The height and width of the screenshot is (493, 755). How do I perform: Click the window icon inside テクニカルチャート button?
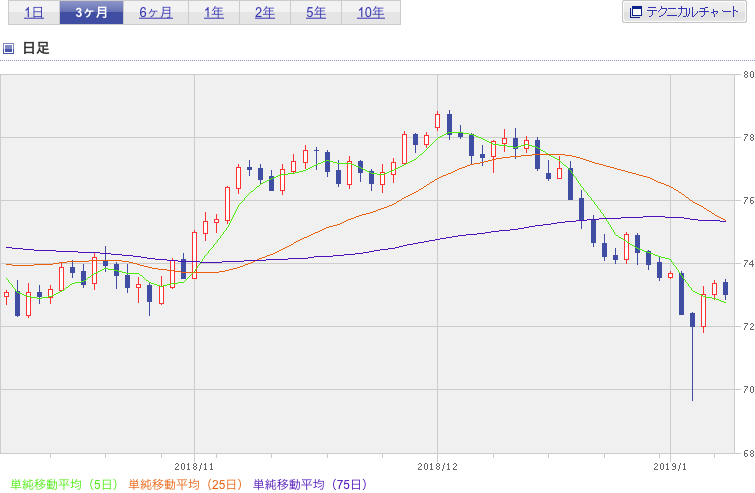click(x=636, y=12)
